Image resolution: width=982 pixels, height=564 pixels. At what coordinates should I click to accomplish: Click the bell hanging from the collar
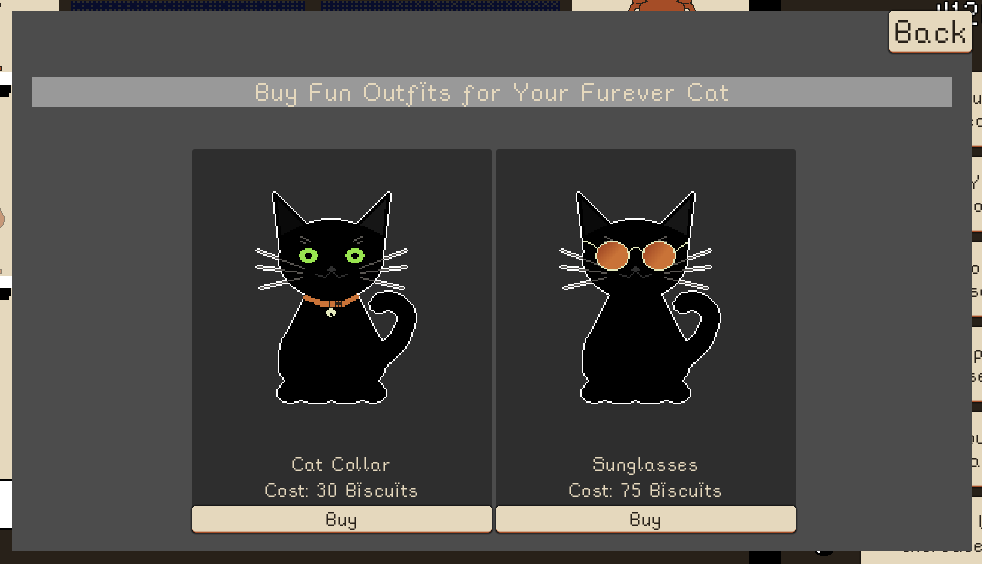[x=331, y=312]
